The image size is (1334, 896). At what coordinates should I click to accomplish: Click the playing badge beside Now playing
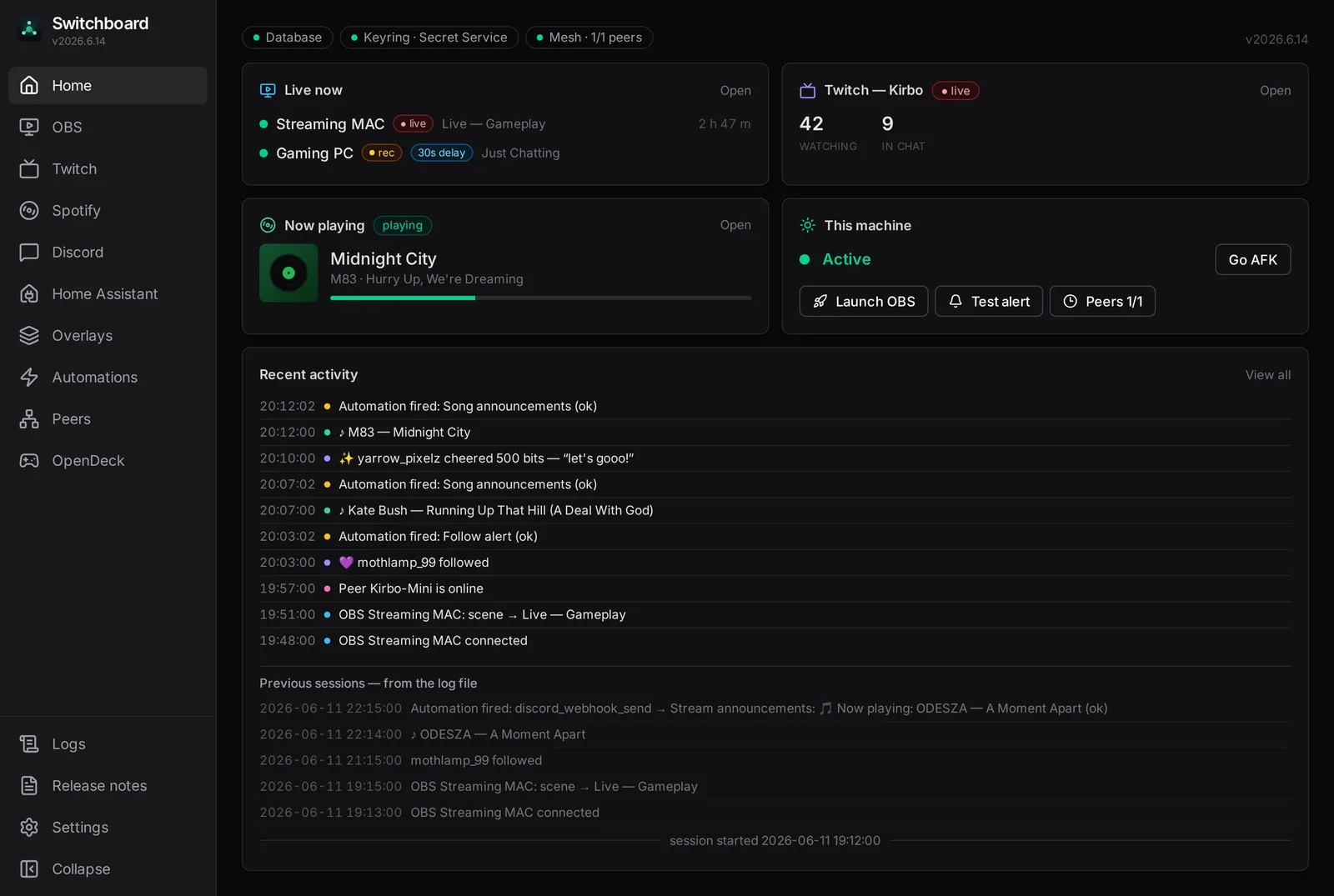(x=403, y=225)
